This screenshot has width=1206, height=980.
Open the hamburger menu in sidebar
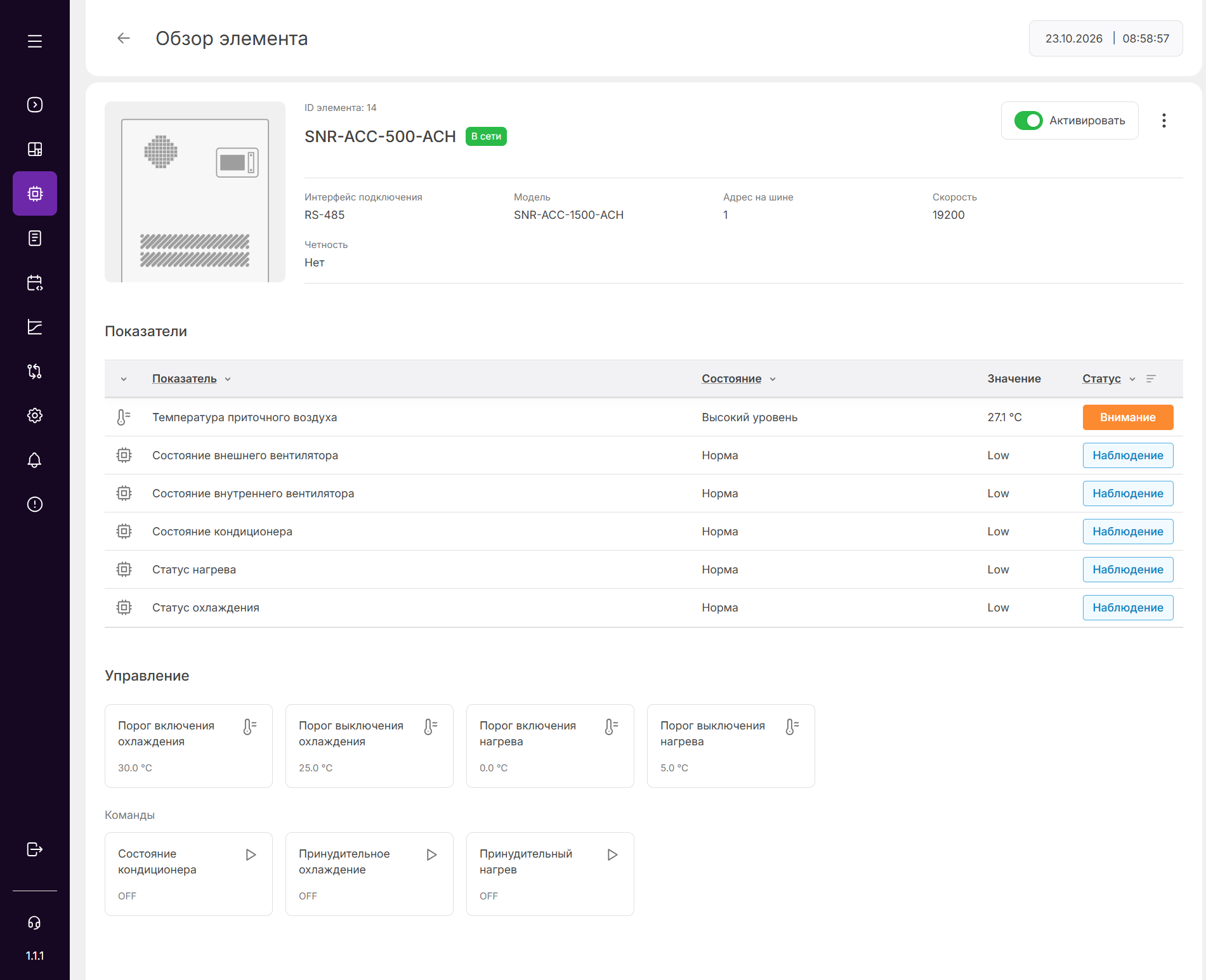35,41
